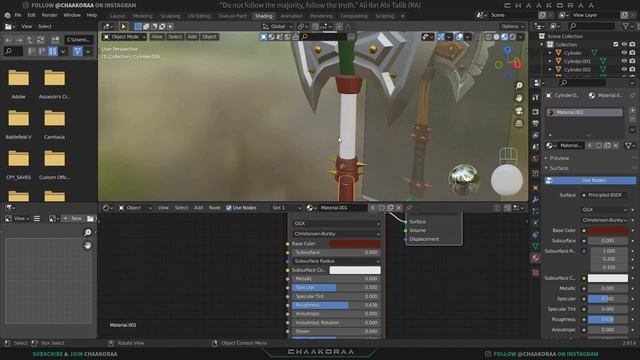
Task: Toggle Collection visibility eye icon
Action: coord(624,44)
